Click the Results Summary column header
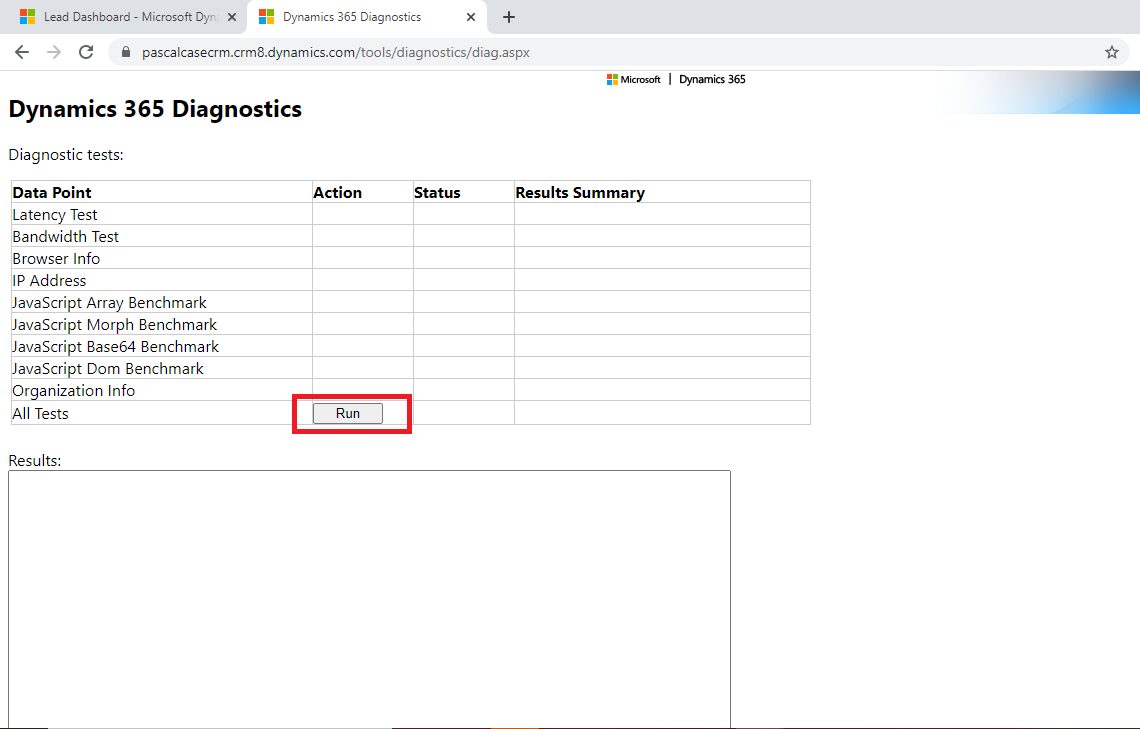Viewport: 1140px width, 729px height. pos(580,193)
